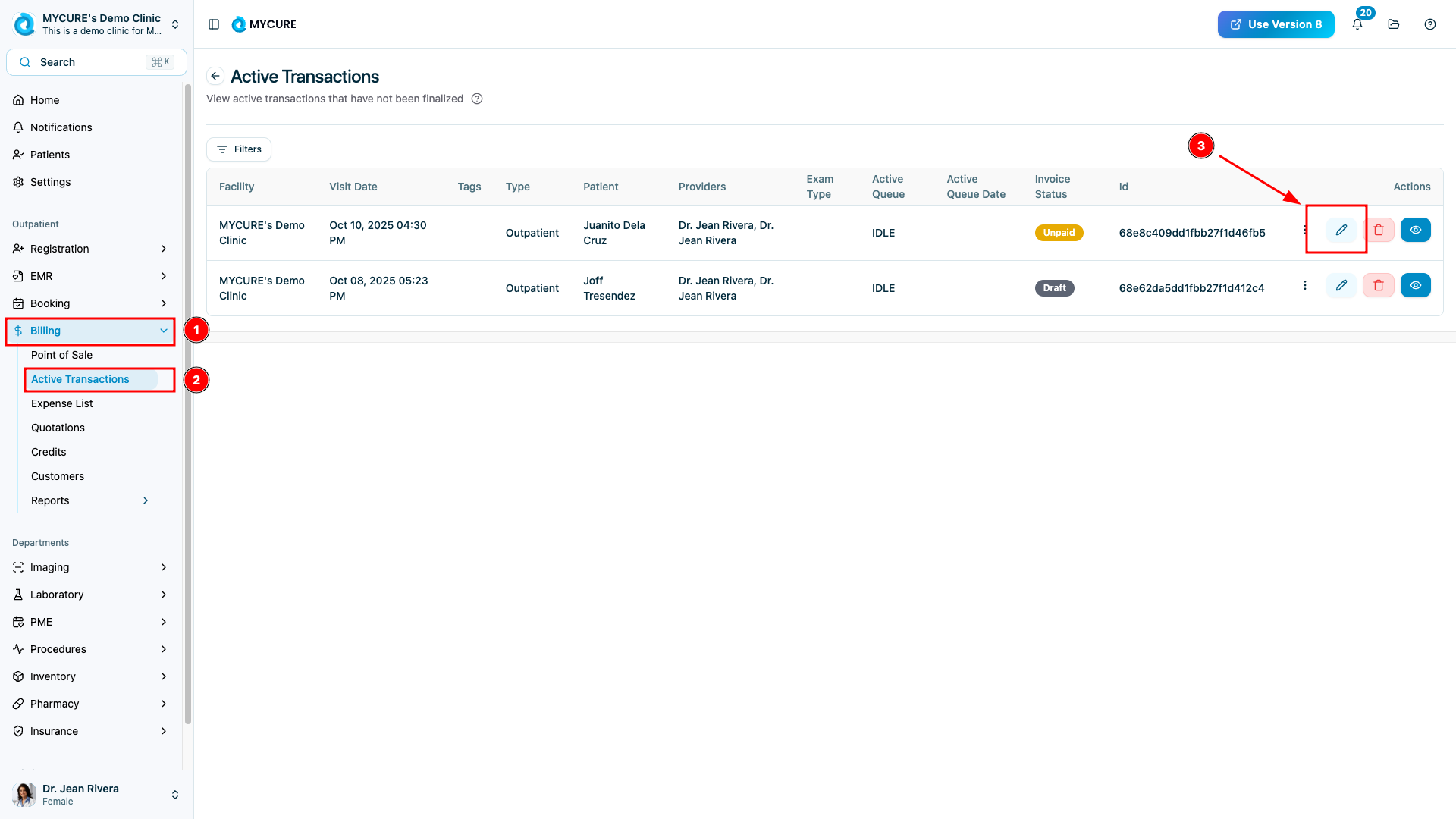Click the edit pencil for Juanito Dela Cruz
1456x819 pixels.
point(1341,230)
